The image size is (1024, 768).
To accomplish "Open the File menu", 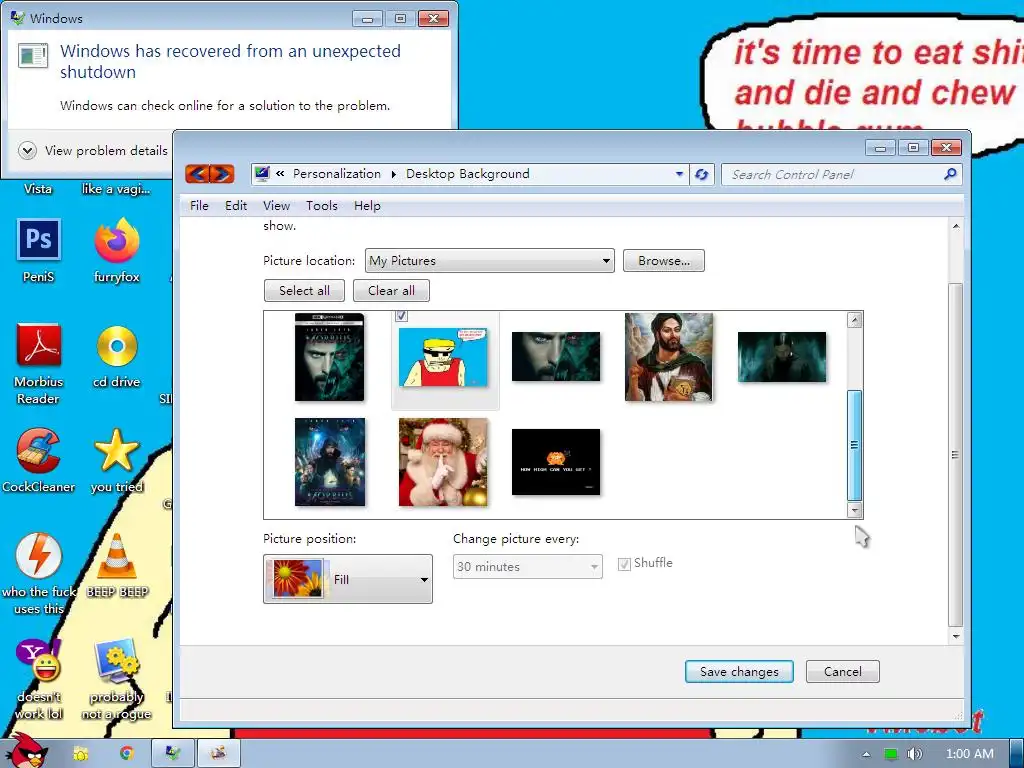I will click(199, 206).
